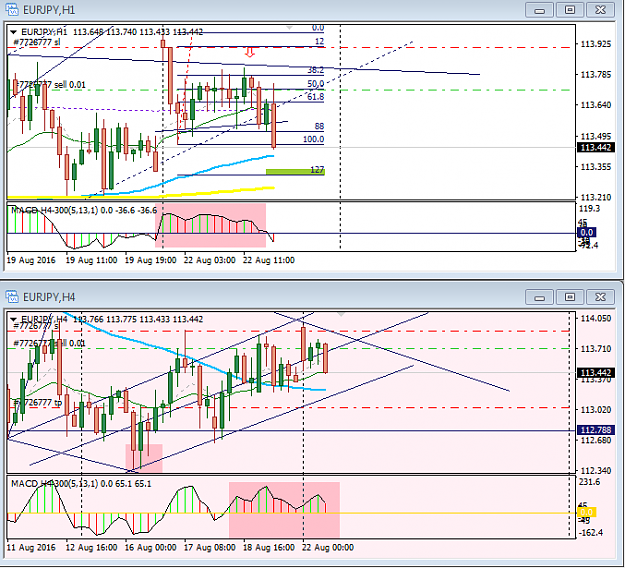Select the red down arrow marker on H1 chart
The width and height of the screenshot is (625, 568).
(250, 52)
